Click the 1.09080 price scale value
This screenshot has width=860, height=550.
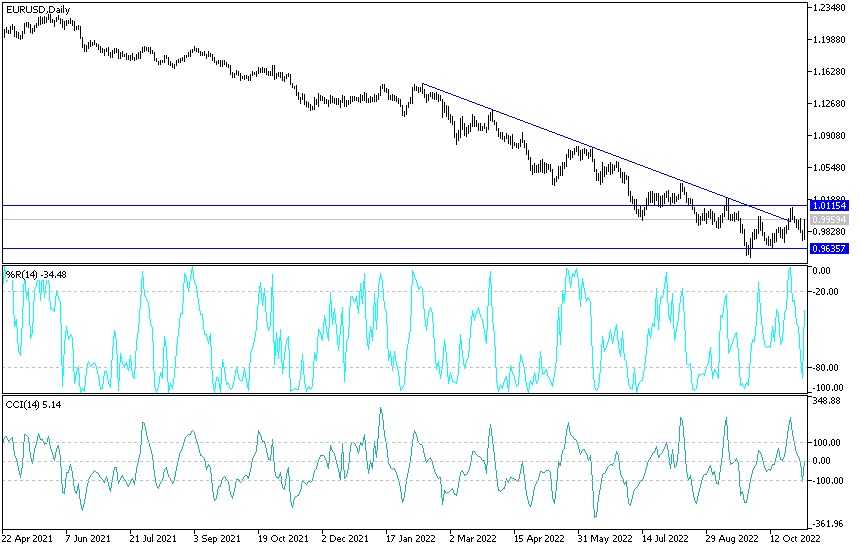point(829,135)
